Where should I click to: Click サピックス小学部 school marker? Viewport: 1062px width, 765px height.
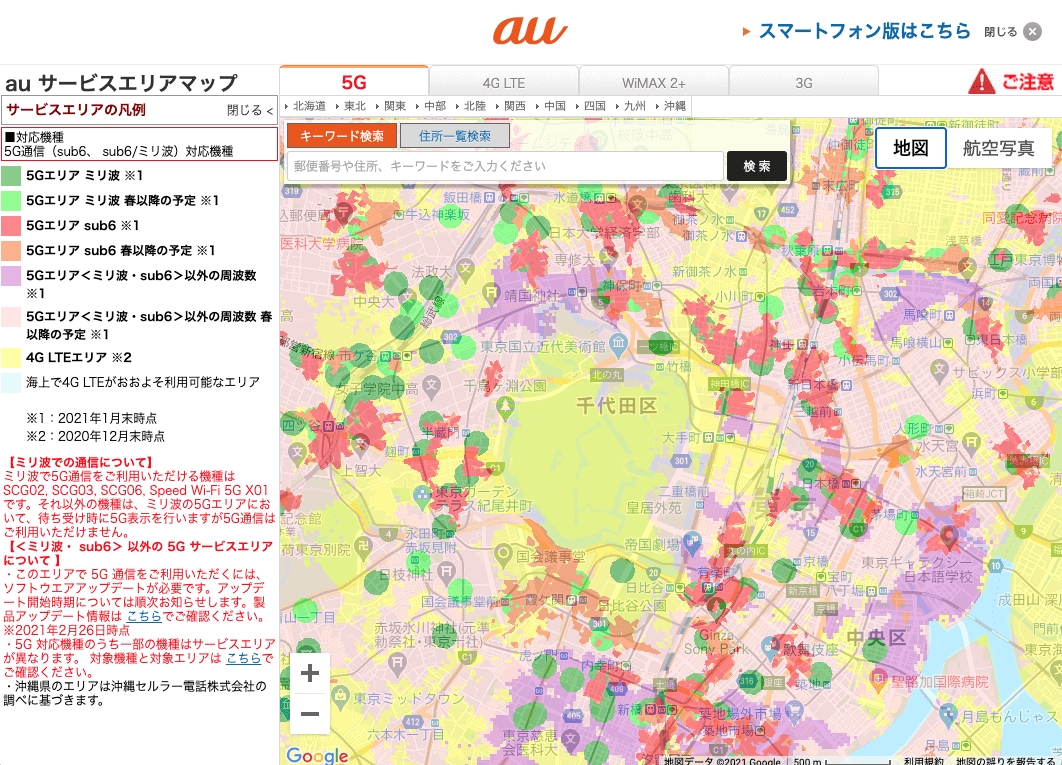(x=938, y=369)
